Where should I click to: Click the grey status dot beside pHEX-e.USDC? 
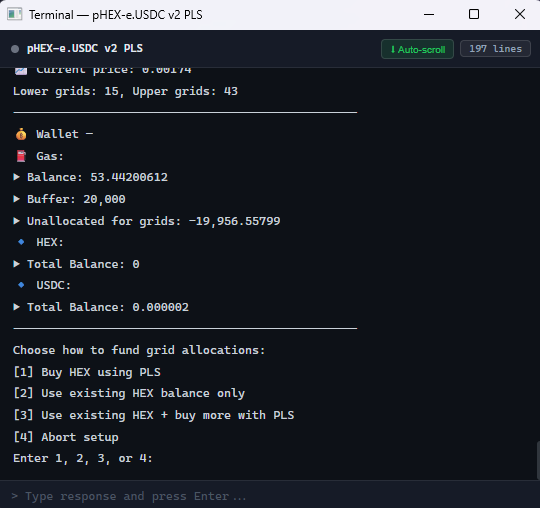(x=15, y=49)
